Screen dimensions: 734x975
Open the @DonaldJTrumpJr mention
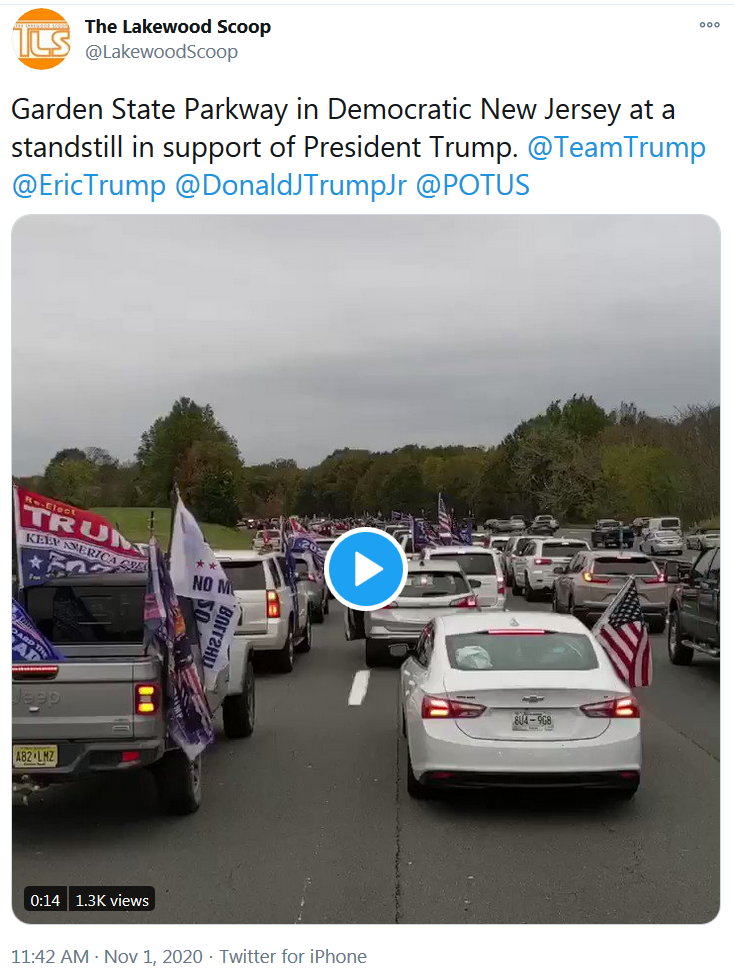coord(290,185)
